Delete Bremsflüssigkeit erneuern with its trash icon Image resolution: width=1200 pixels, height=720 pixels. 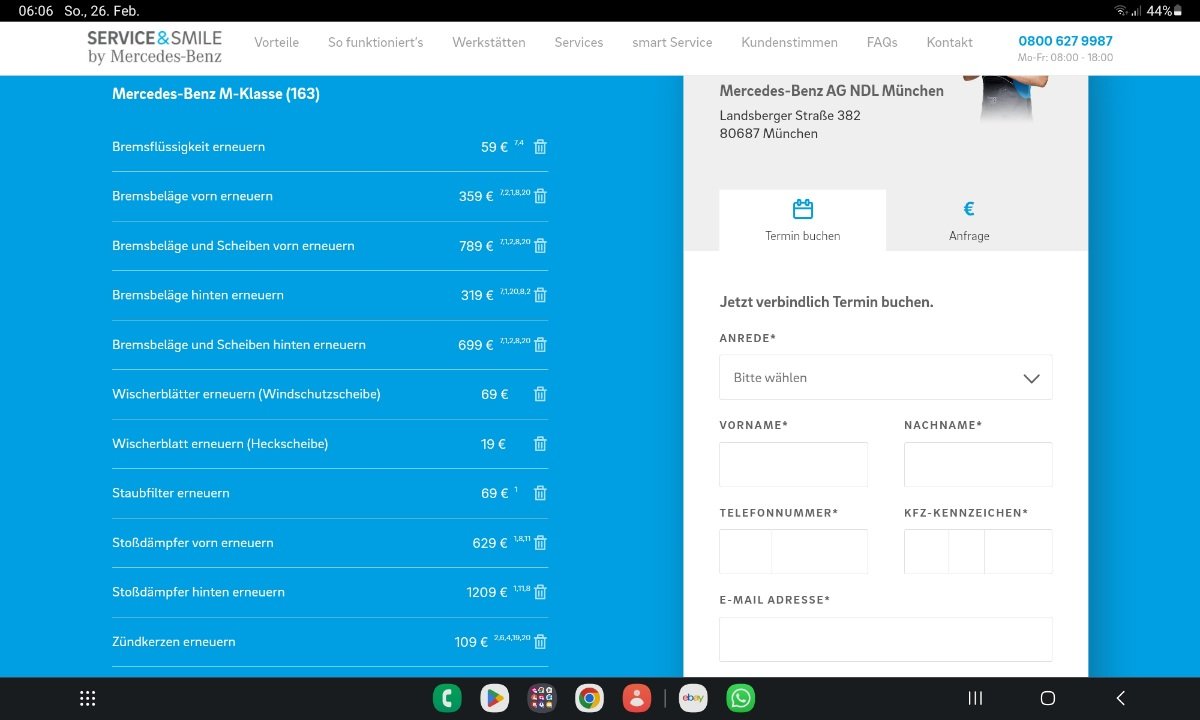[x=540, y=147]
